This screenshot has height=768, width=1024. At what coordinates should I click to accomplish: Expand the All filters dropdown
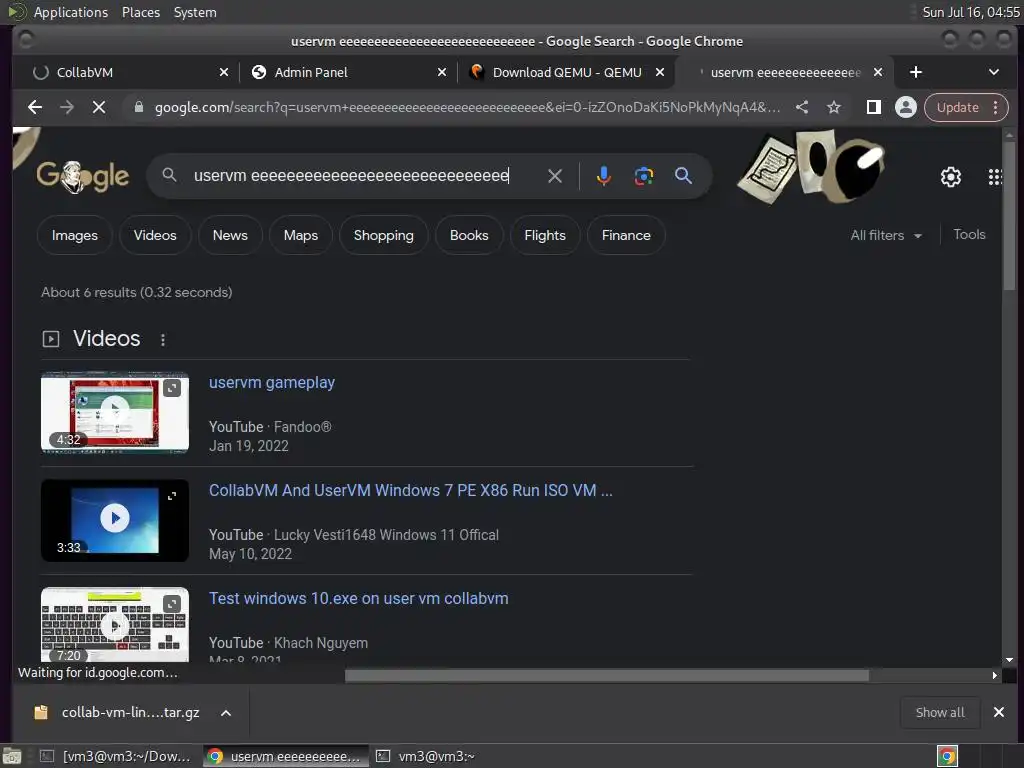(x=886, y=235)
